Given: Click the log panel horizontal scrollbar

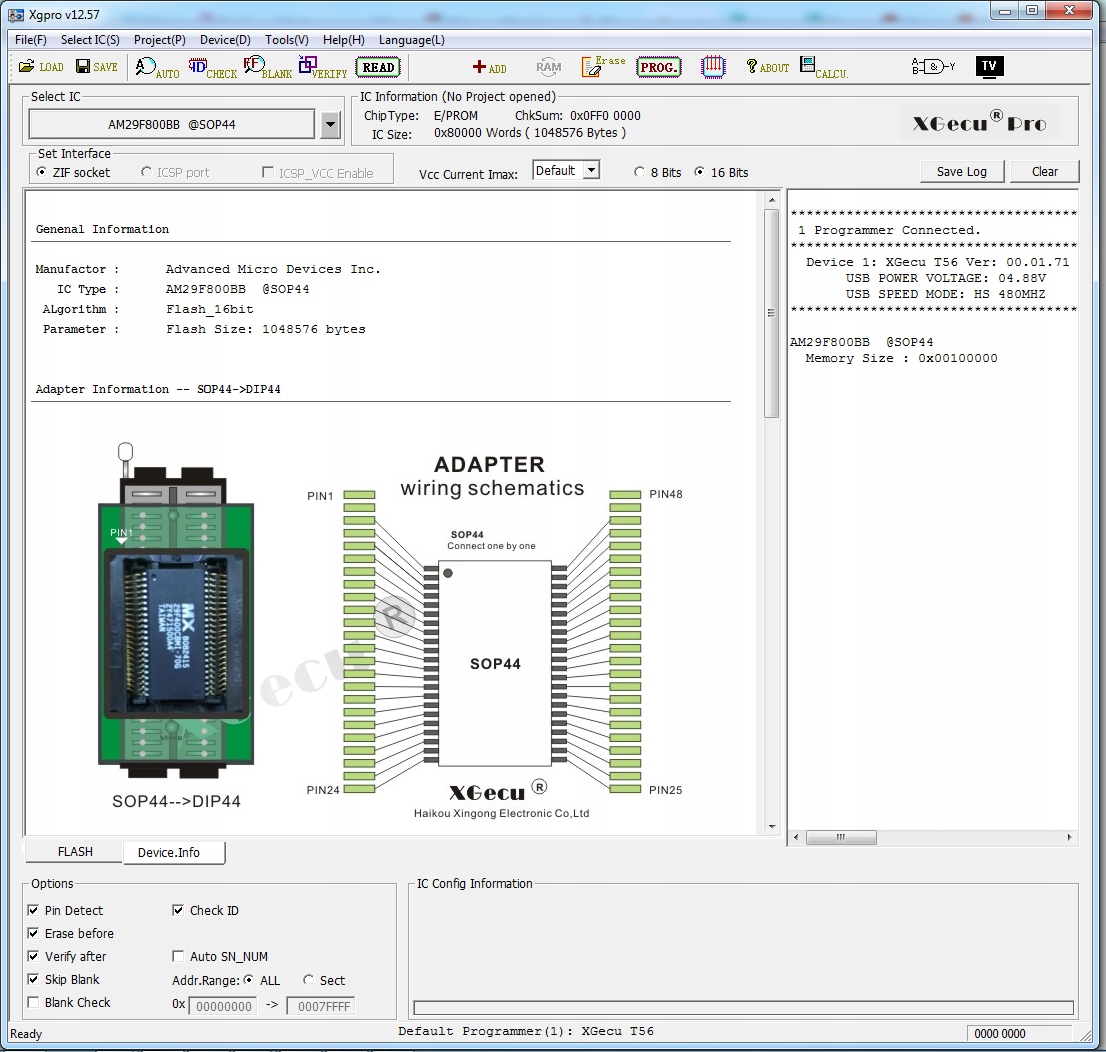Looking at the screenshot, I should pos(841,837).
